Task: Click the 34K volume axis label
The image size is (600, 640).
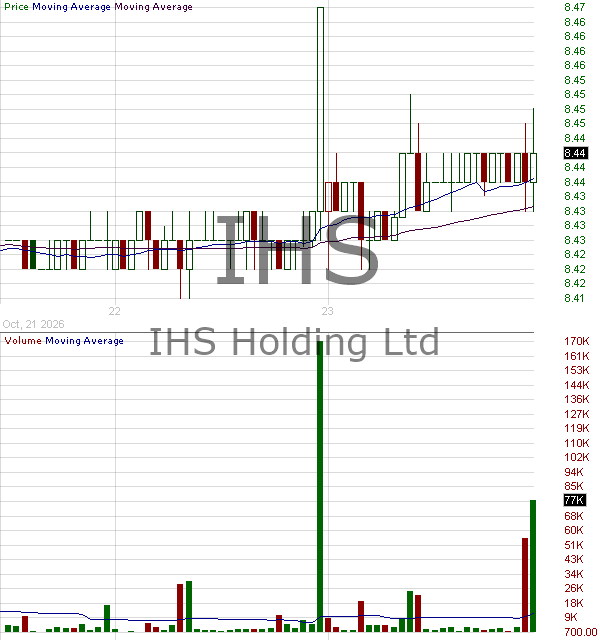Action: pyautogui.click(x=574, y=574)
